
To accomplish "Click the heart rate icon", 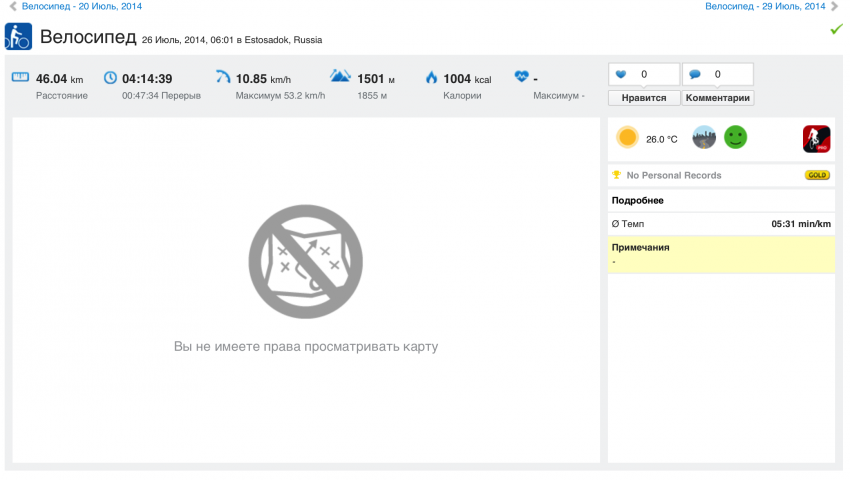I will coord(521,77).
